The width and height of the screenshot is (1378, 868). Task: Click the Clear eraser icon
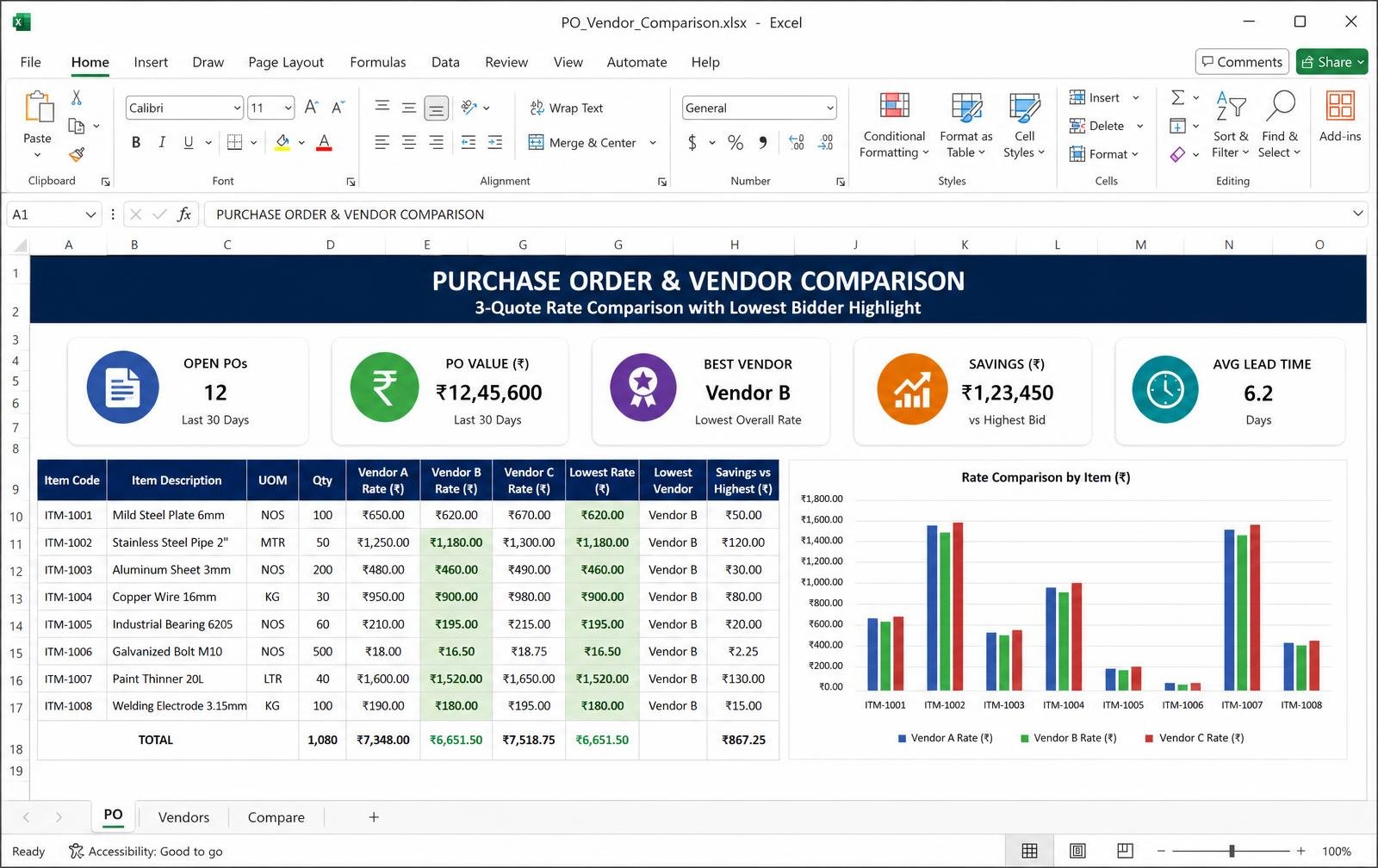[1178, 154]
